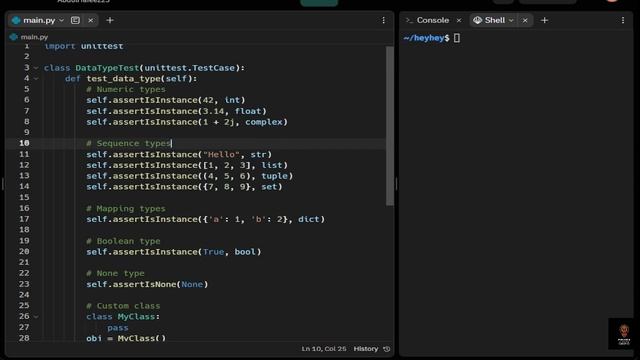640x360 pixels.
Task: Click the "# Custom class" comment
Action: tap(123, 306)
